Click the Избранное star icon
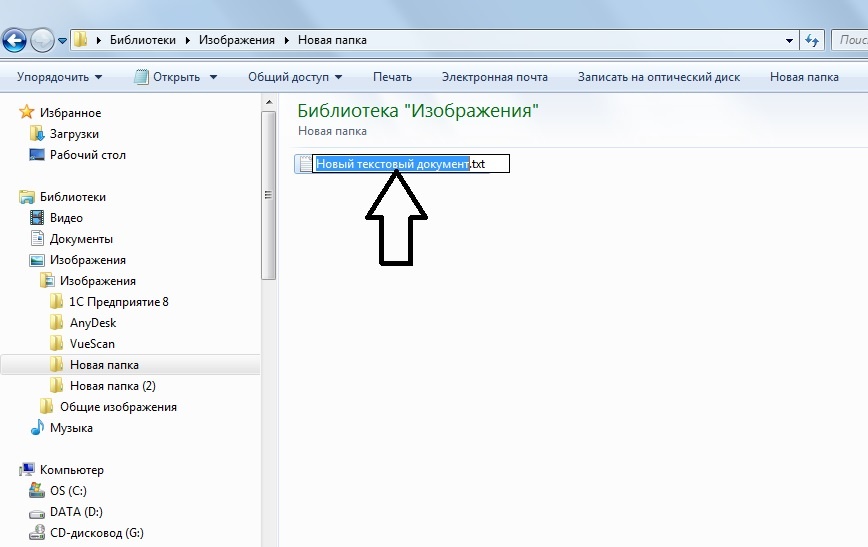 pos(27,112)
